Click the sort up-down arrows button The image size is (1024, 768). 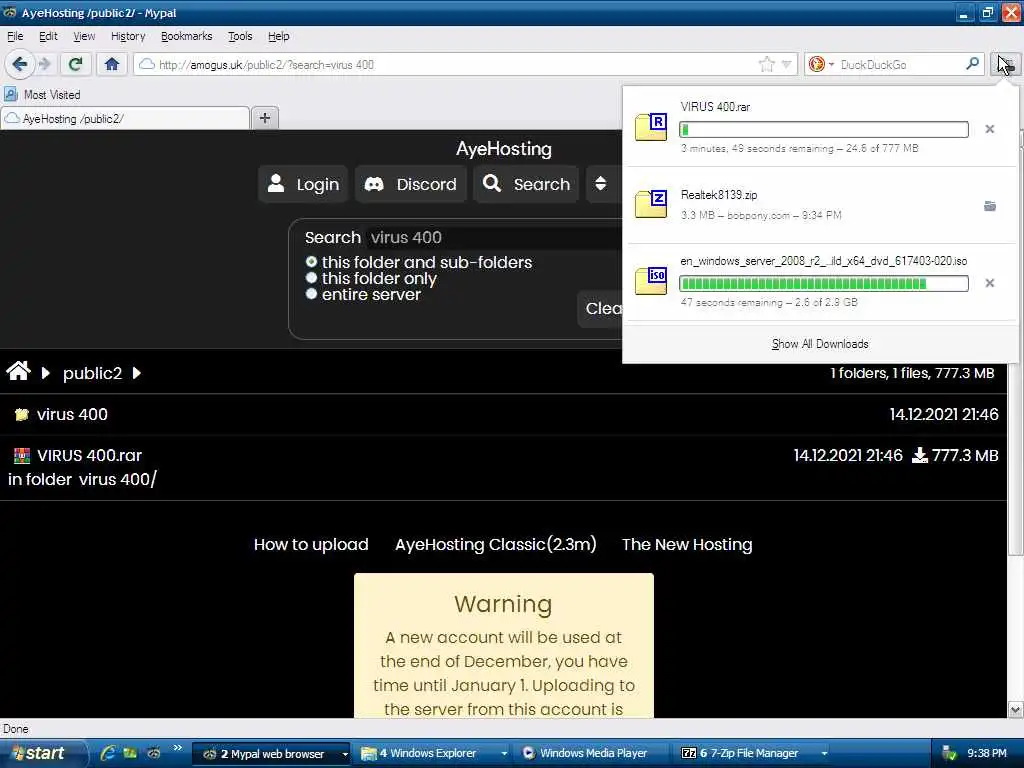[x=601, y=184]
